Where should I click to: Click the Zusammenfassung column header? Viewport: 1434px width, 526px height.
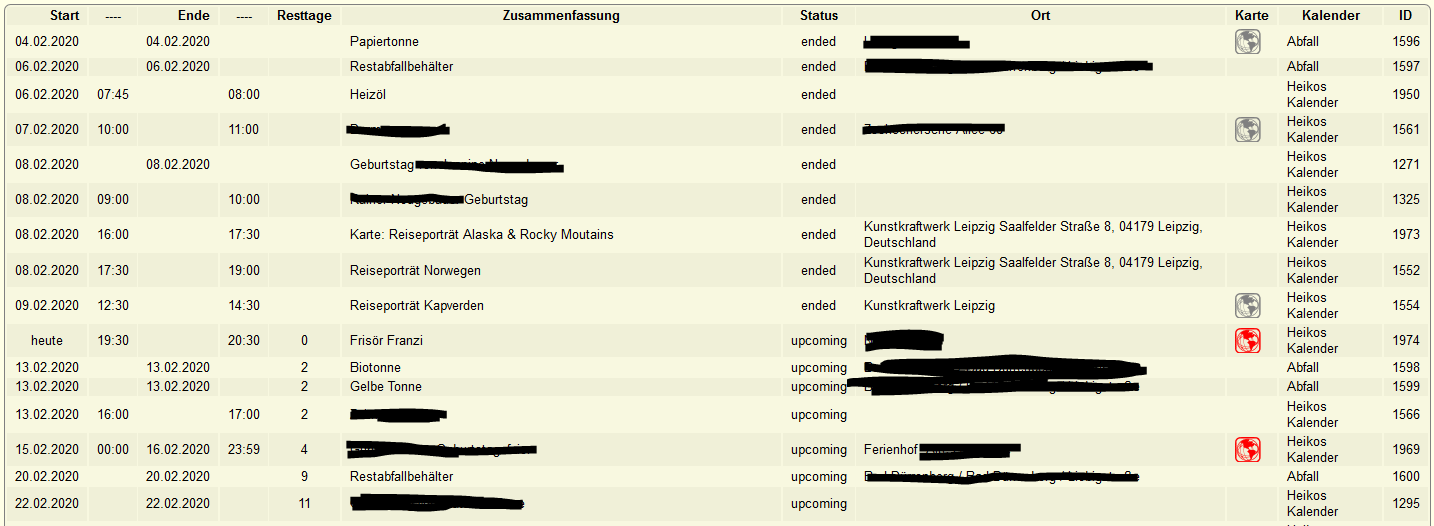coord(561,15)
